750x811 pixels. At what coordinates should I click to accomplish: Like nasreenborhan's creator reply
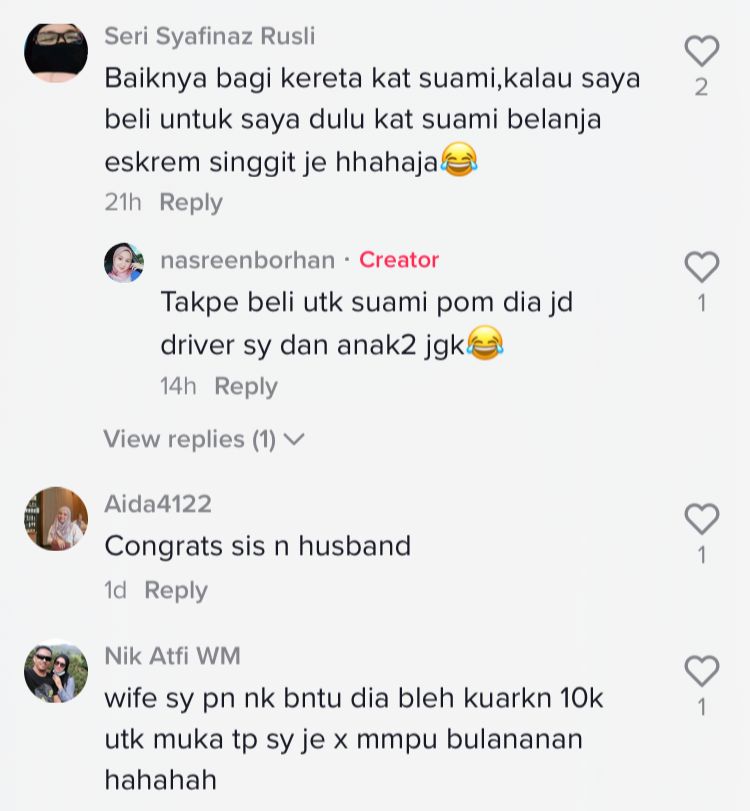[x=702, y=266]
